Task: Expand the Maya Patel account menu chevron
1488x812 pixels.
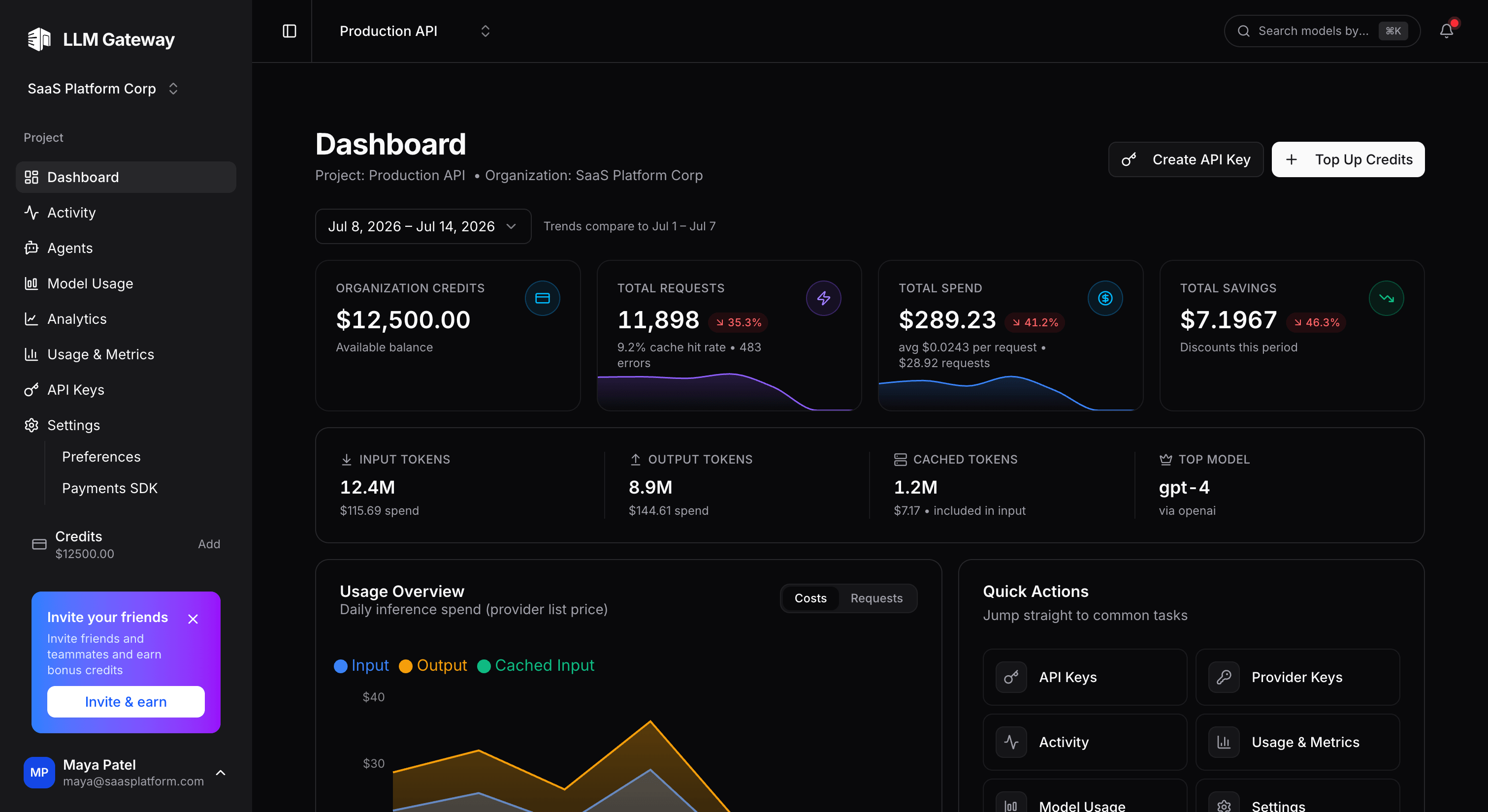Action: coord(221,773)
